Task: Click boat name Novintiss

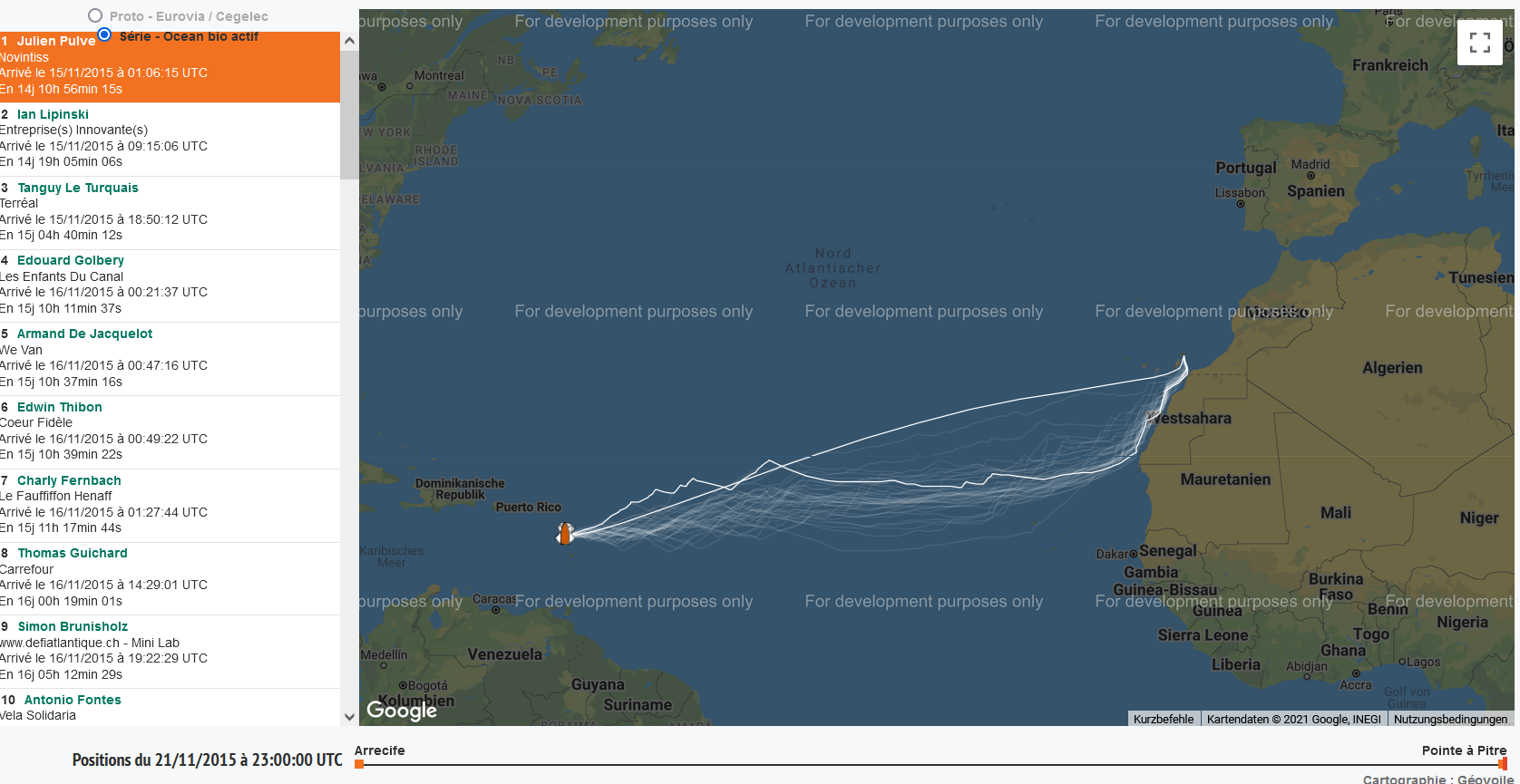Action: pyautogui.click(x=24, y=57)
